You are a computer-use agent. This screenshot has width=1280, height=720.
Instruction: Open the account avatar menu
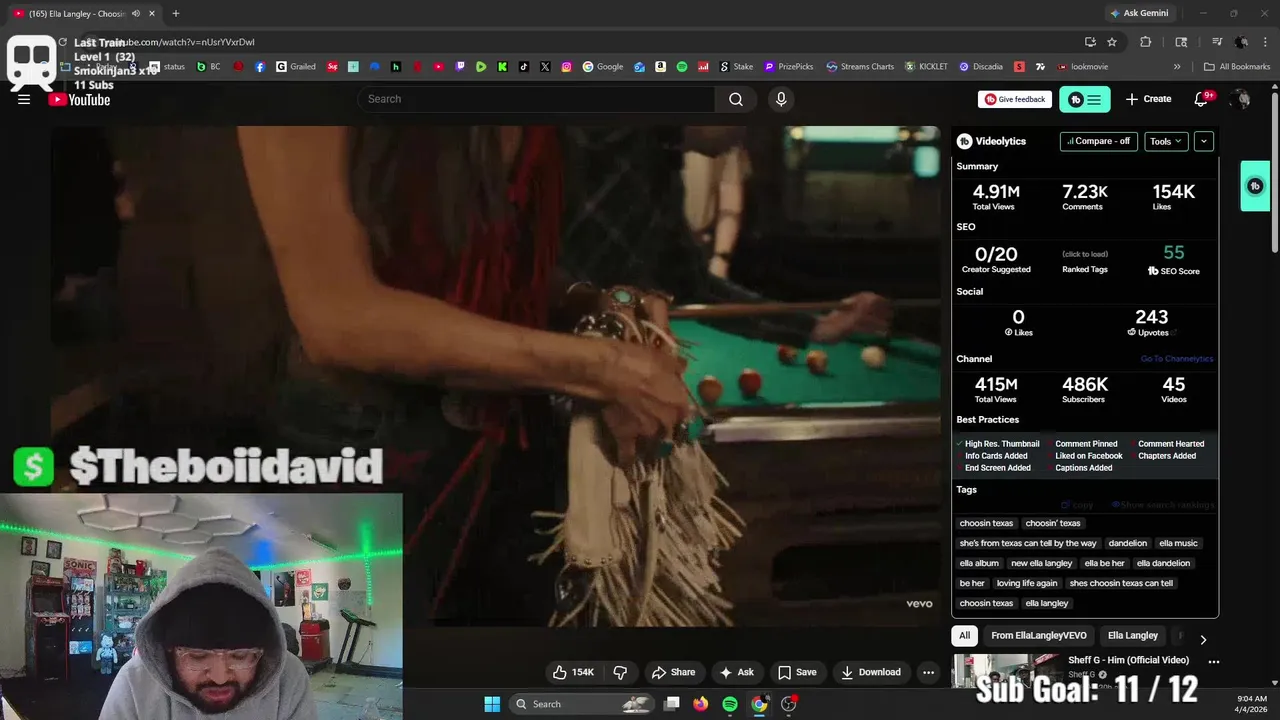pos(1241,99)
